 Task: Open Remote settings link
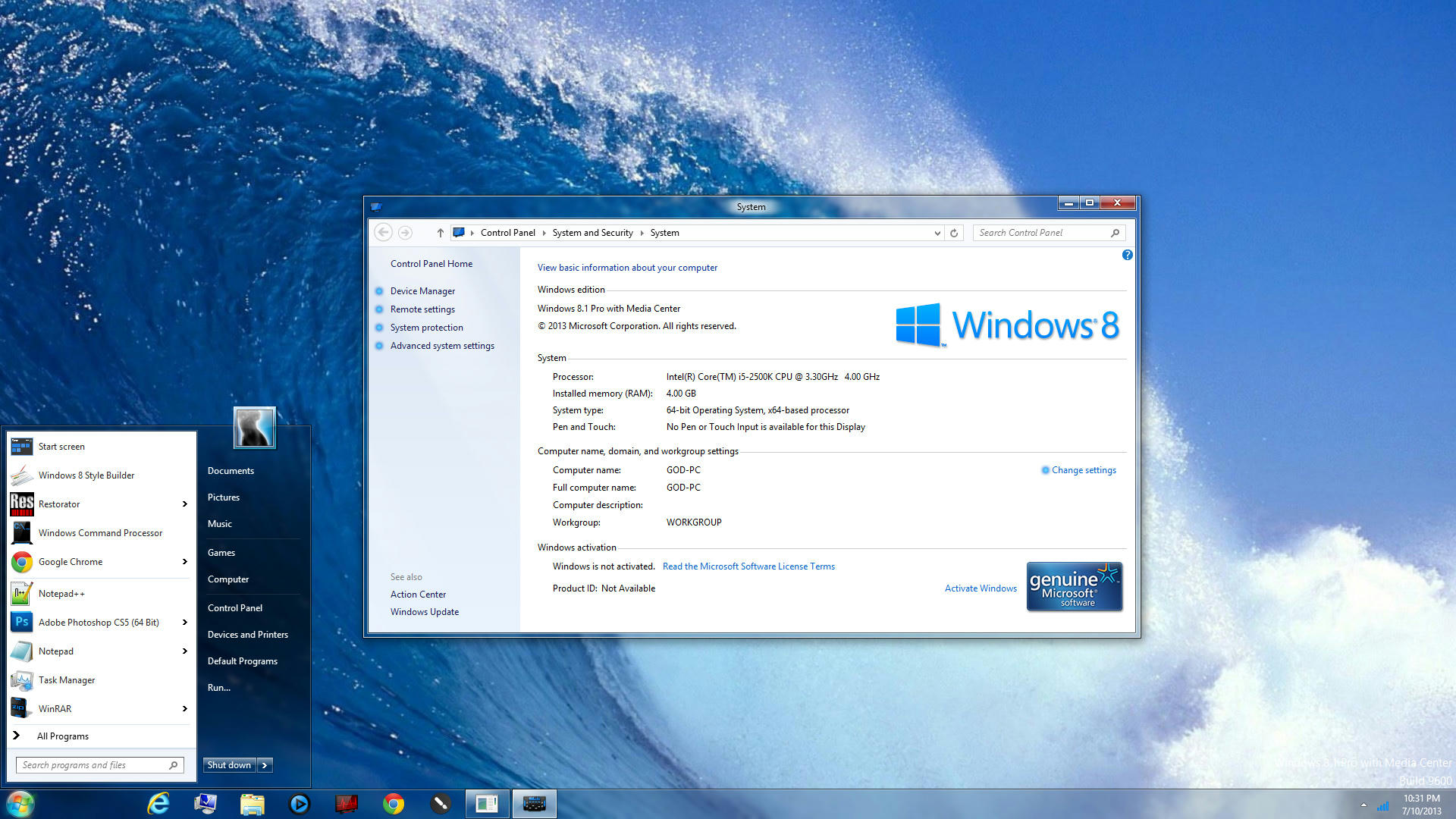click(x=422, y=309)
